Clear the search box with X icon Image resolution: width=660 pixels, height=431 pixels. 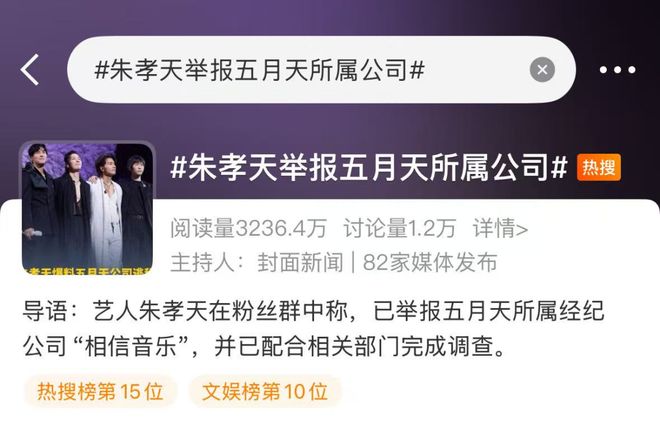(x=542, y=69)
